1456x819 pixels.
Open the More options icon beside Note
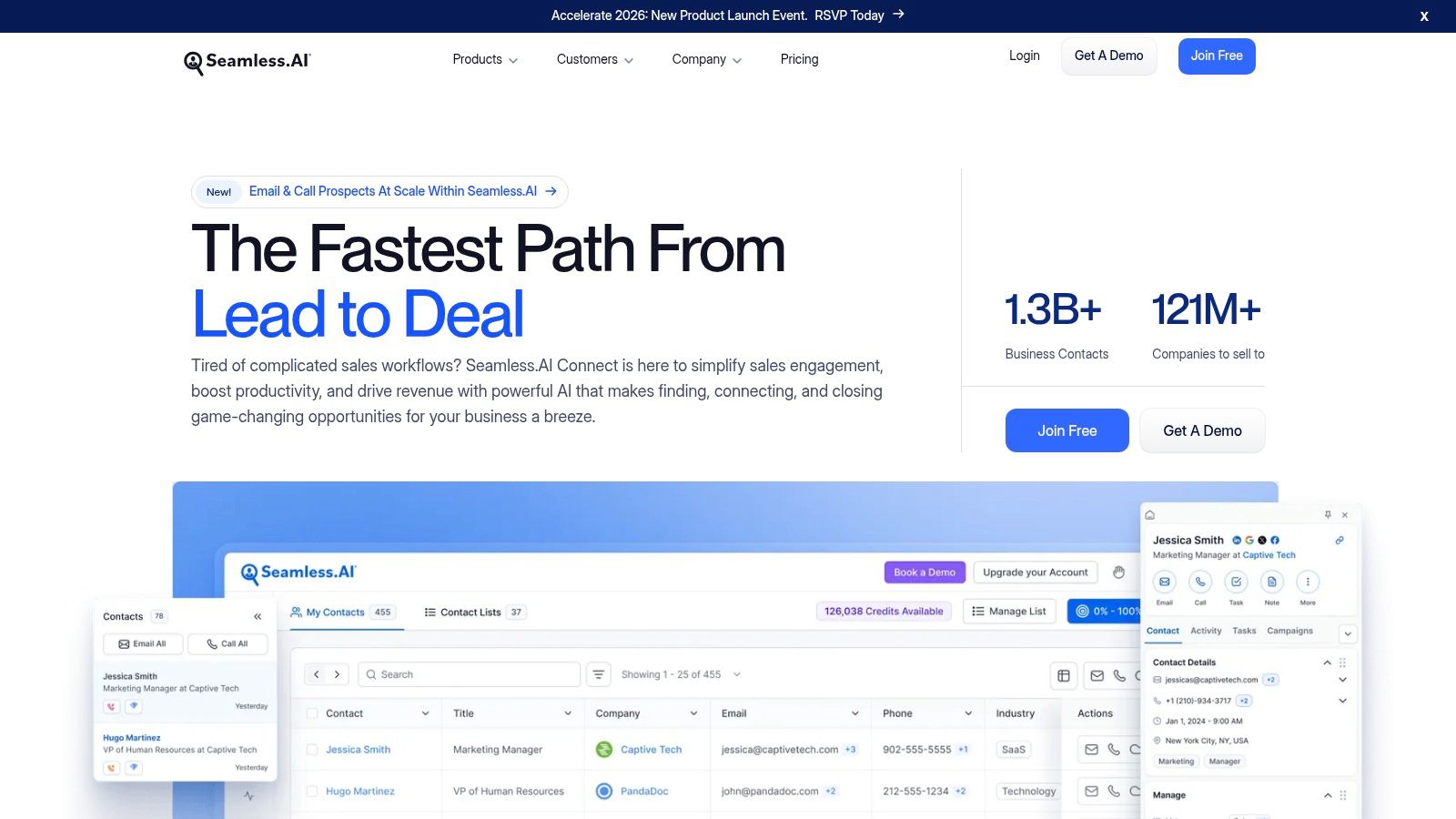[x=1308, y=582]
